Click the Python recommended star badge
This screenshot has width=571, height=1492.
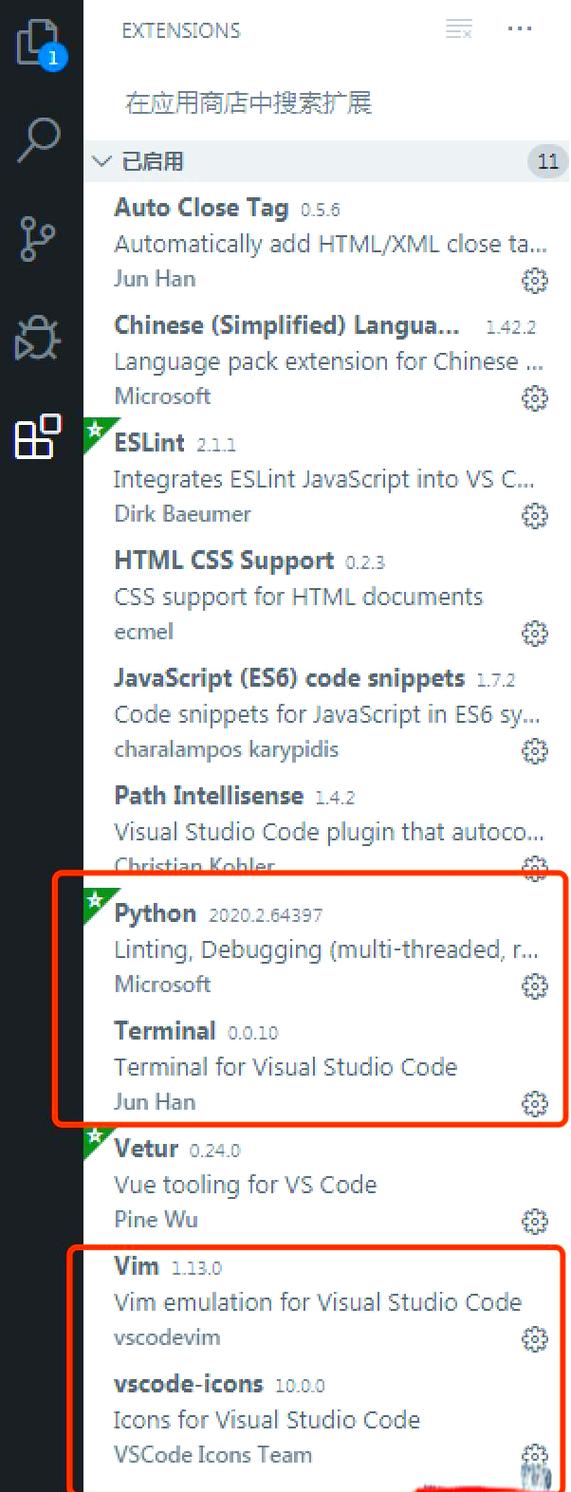[97, 901]
